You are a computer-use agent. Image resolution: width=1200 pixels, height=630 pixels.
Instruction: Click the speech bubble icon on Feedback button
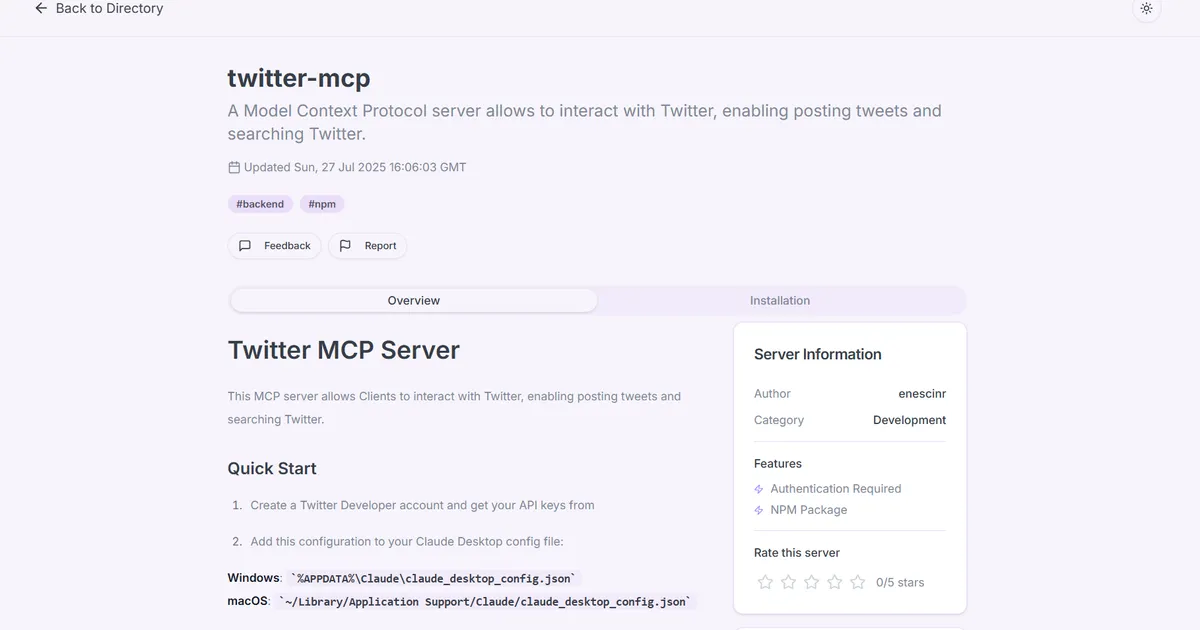(x=244, y=245)
